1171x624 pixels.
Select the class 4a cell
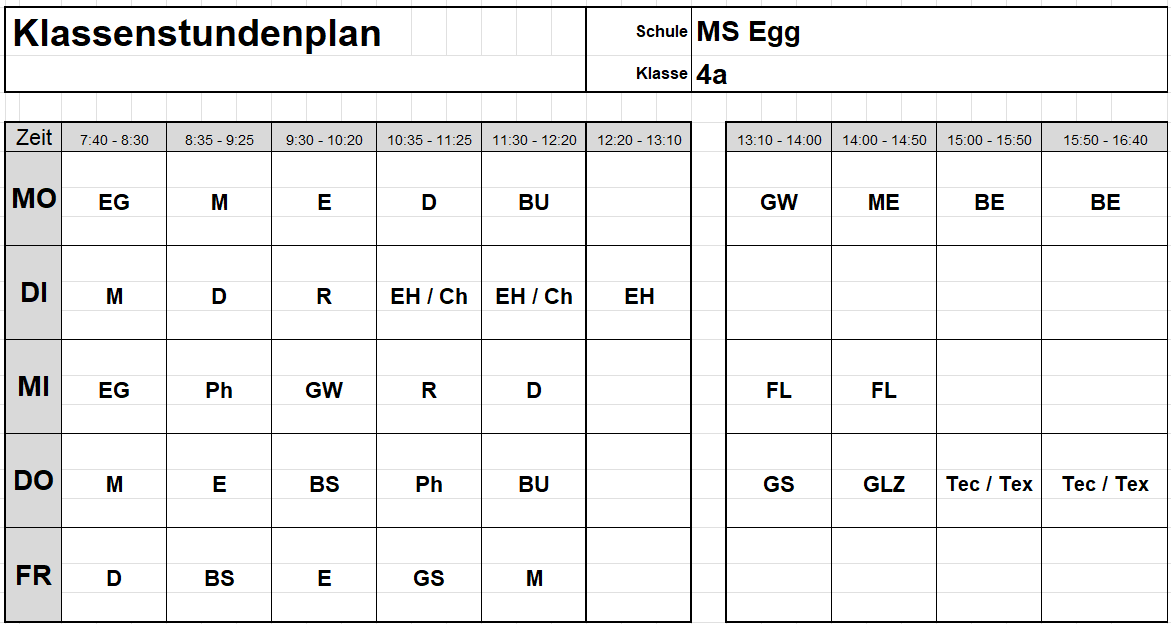(x=929, y=74)
